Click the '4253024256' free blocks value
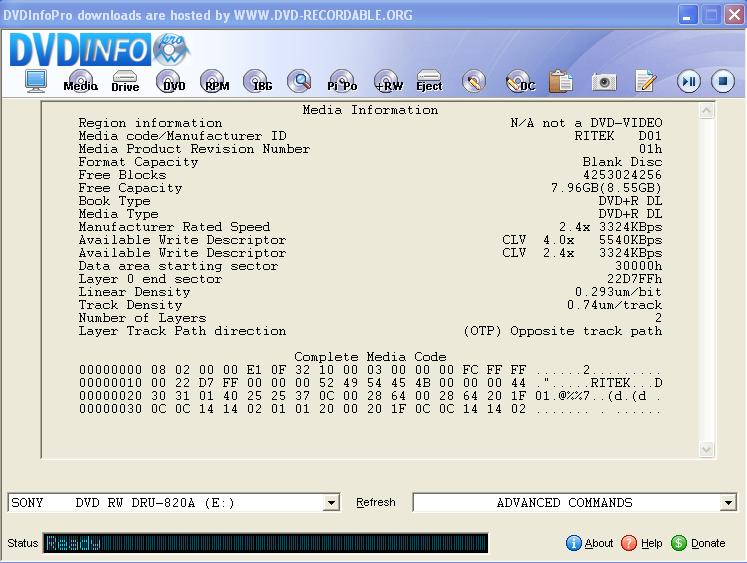 pyautogui.click(x=622, y=175)
